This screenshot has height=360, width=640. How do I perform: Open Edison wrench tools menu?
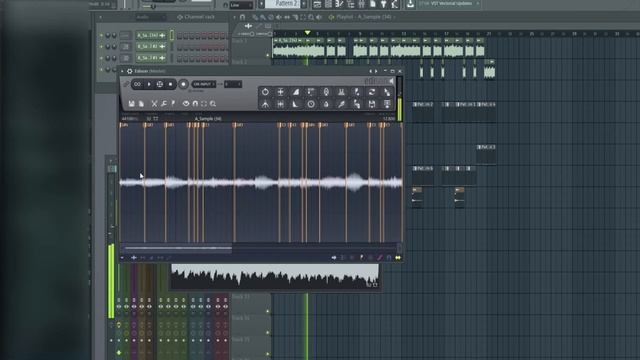point(164,104)
